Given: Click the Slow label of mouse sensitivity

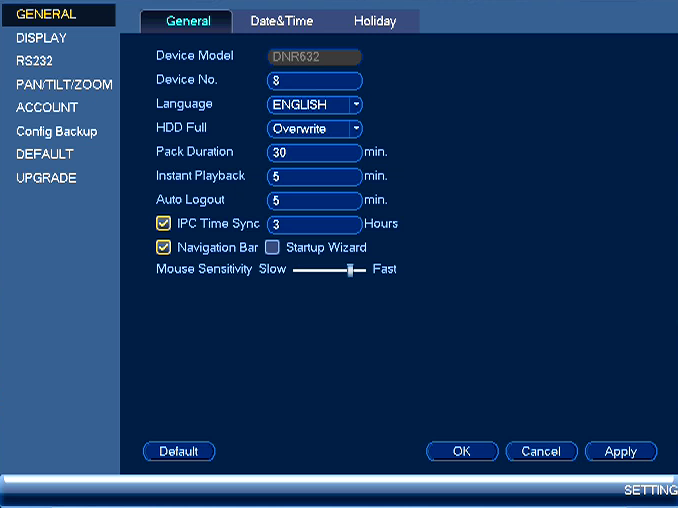Looking at the screenshot, I should pyautogui.click(x=272, y=269).
